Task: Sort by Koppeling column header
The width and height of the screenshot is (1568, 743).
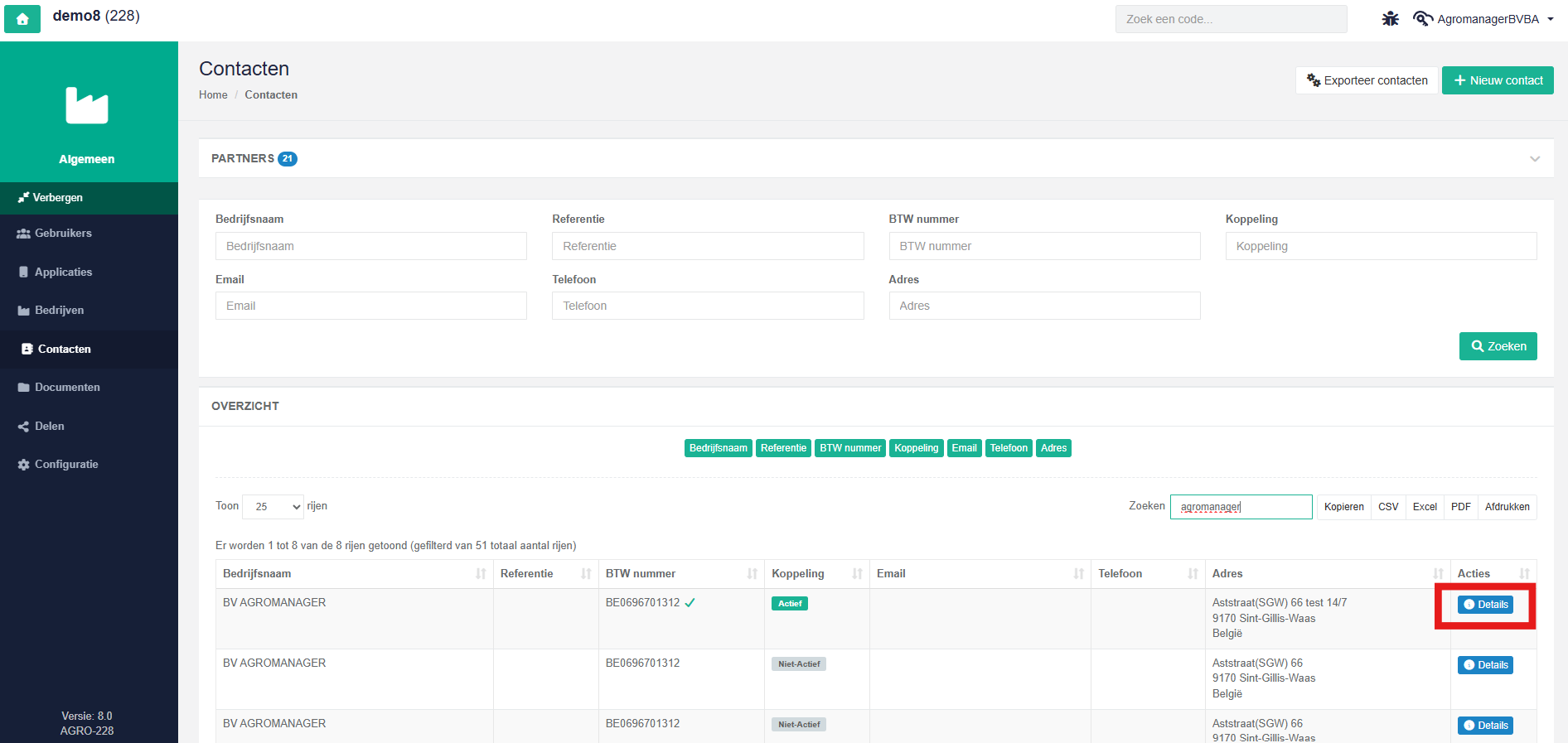Action: (816, 573)
